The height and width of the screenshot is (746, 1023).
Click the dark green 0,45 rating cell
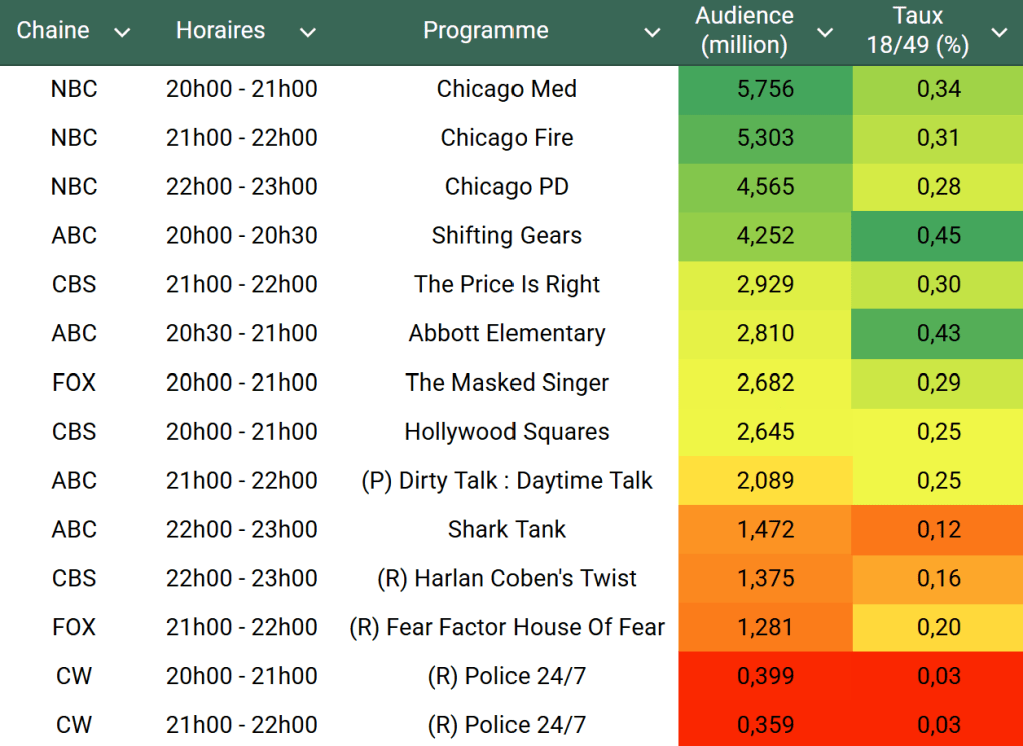pos(938,236)
